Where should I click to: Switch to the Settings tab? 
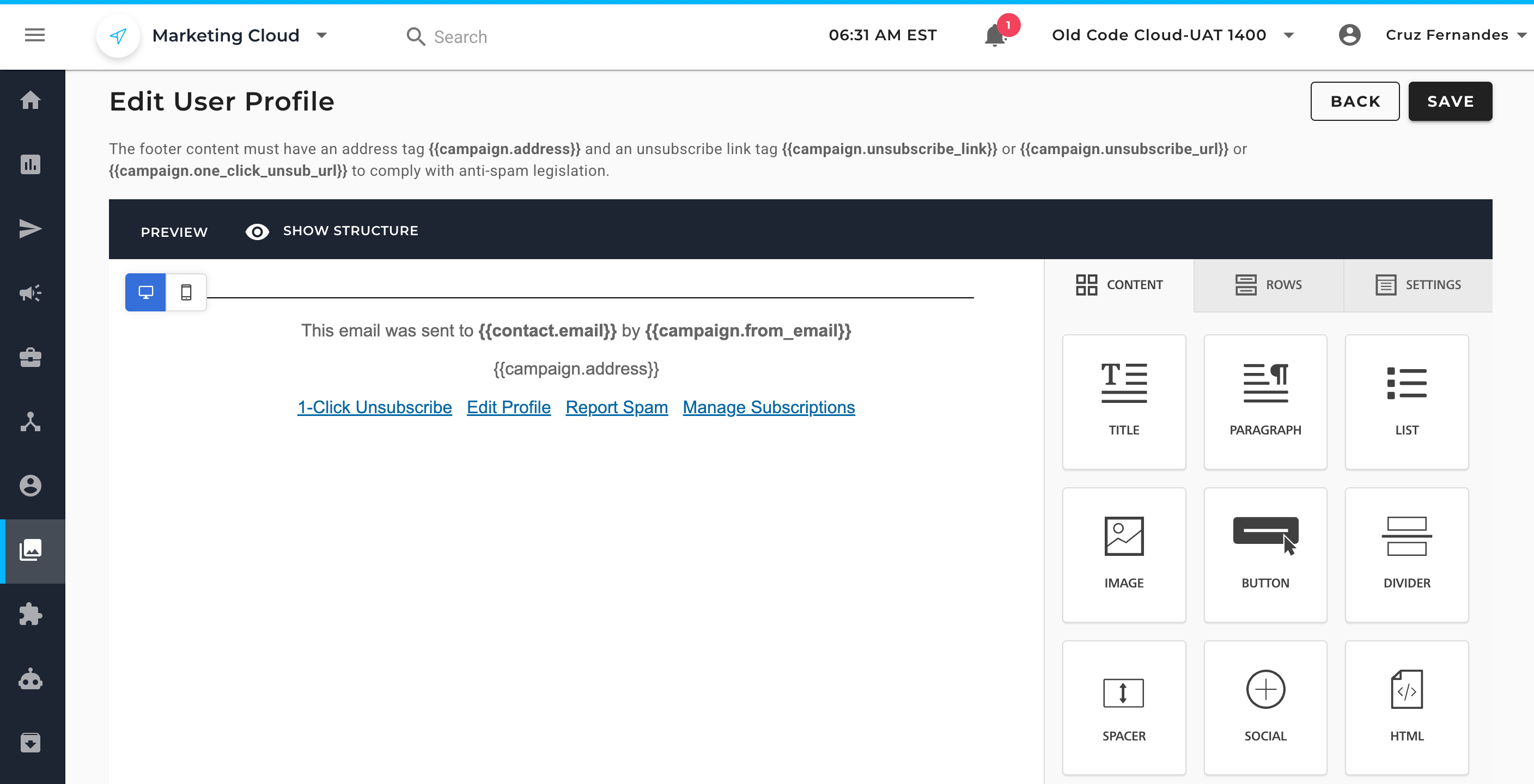(x=1418, y=285)
